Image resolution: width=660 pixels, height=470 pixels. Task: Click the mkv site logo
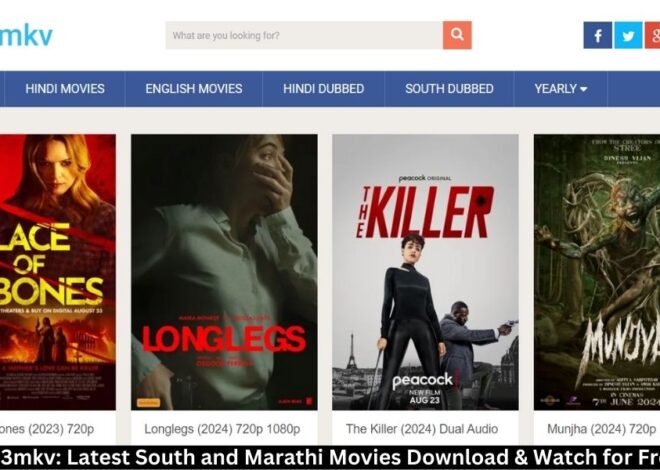point(26,35)
